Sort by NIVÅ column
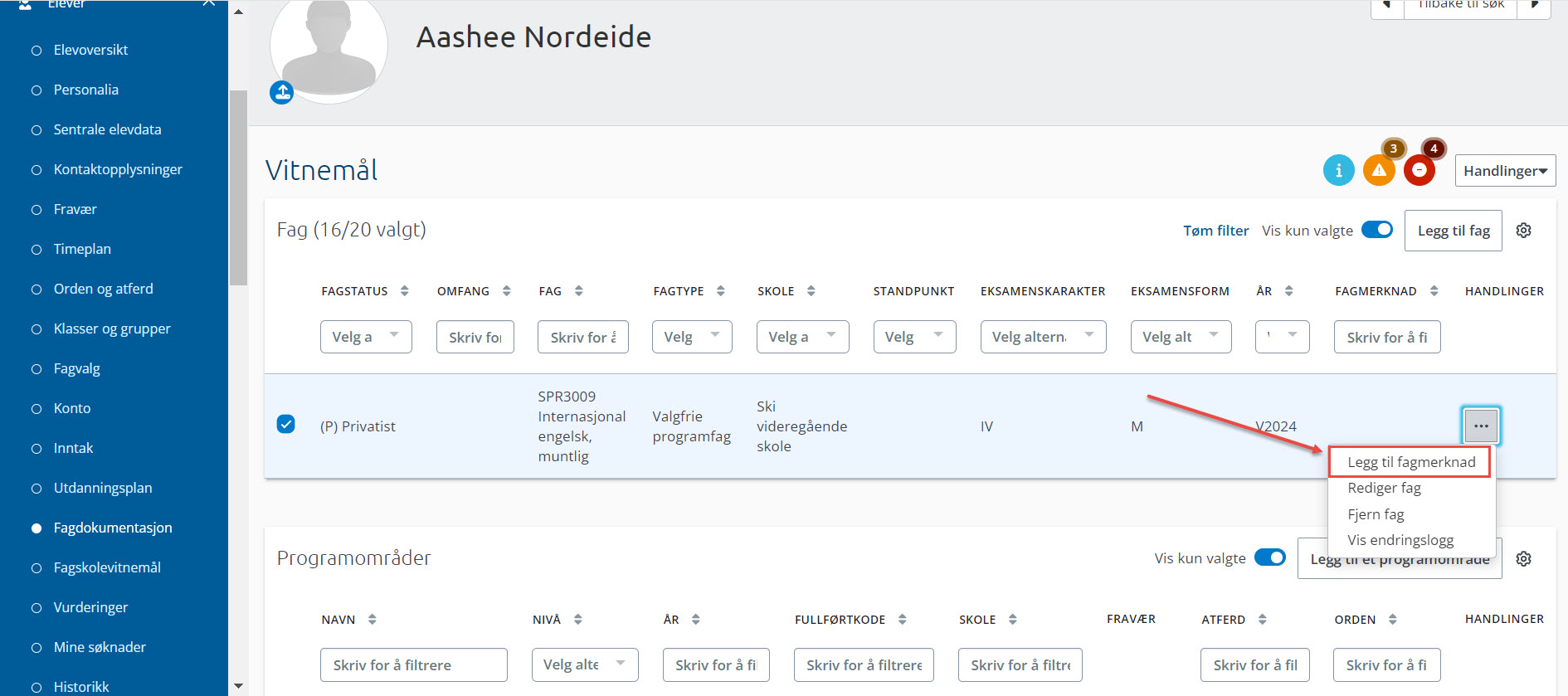The width and height of the screenshot is (1568, 696). pyautogui.click(x=577, y=620)
